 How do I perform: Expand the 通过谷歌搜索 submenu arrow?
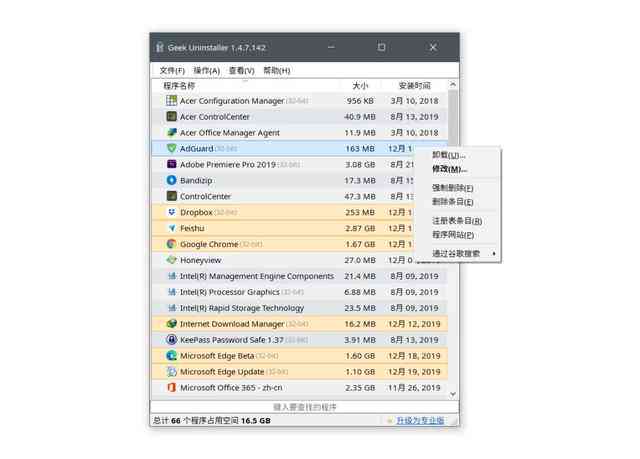pos(494,253)
